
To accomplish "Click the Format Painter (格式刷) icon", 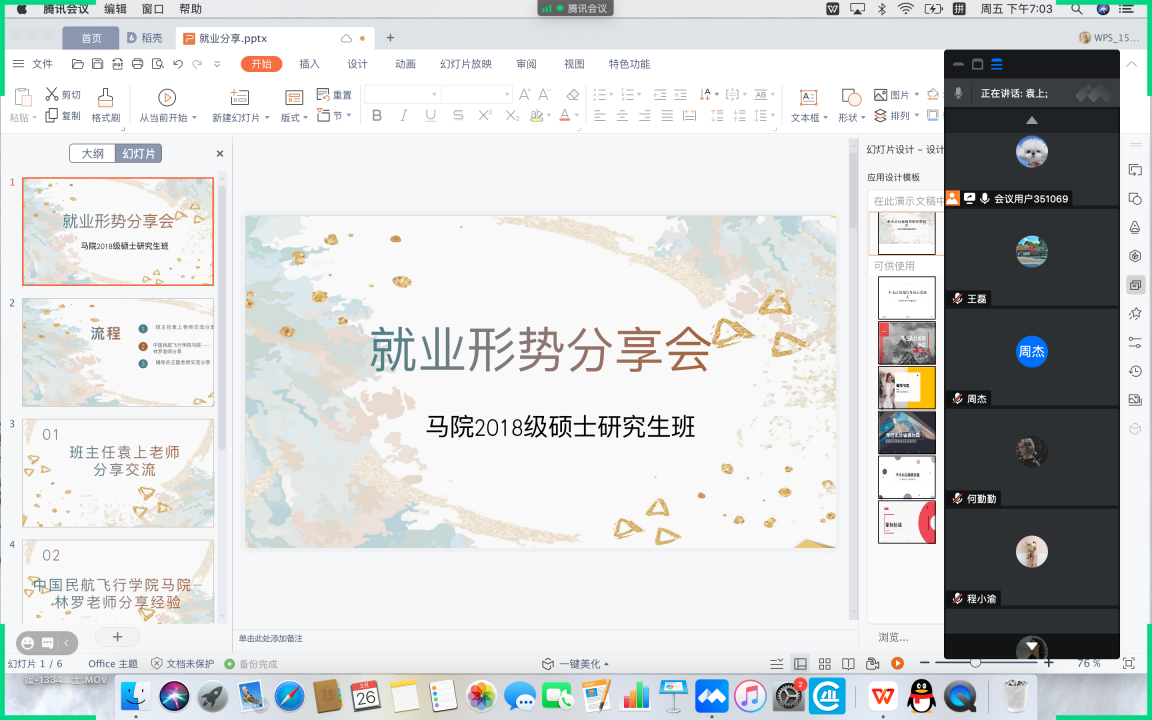I will [106, 98].
